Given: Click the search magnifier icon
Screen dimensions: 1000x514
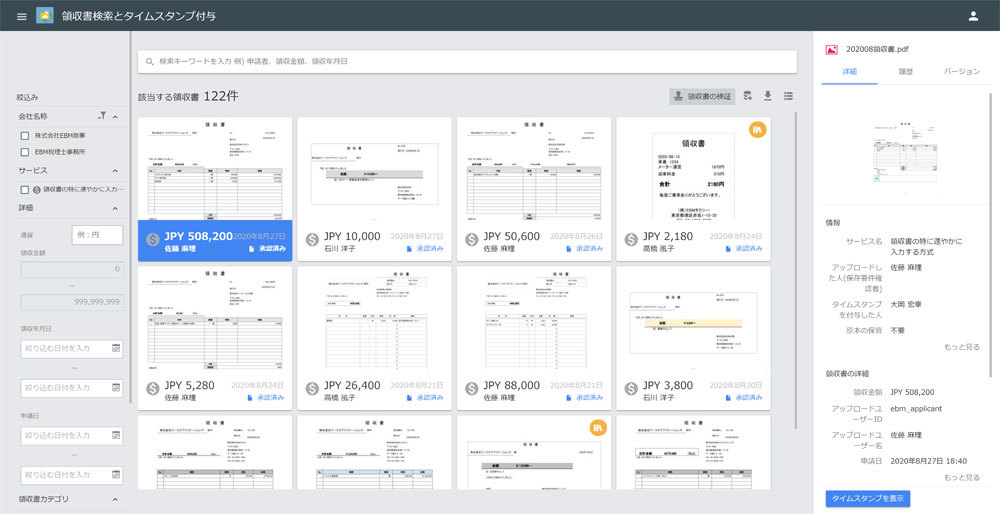Looking at the screenshot, I should [x=150, y=62].
